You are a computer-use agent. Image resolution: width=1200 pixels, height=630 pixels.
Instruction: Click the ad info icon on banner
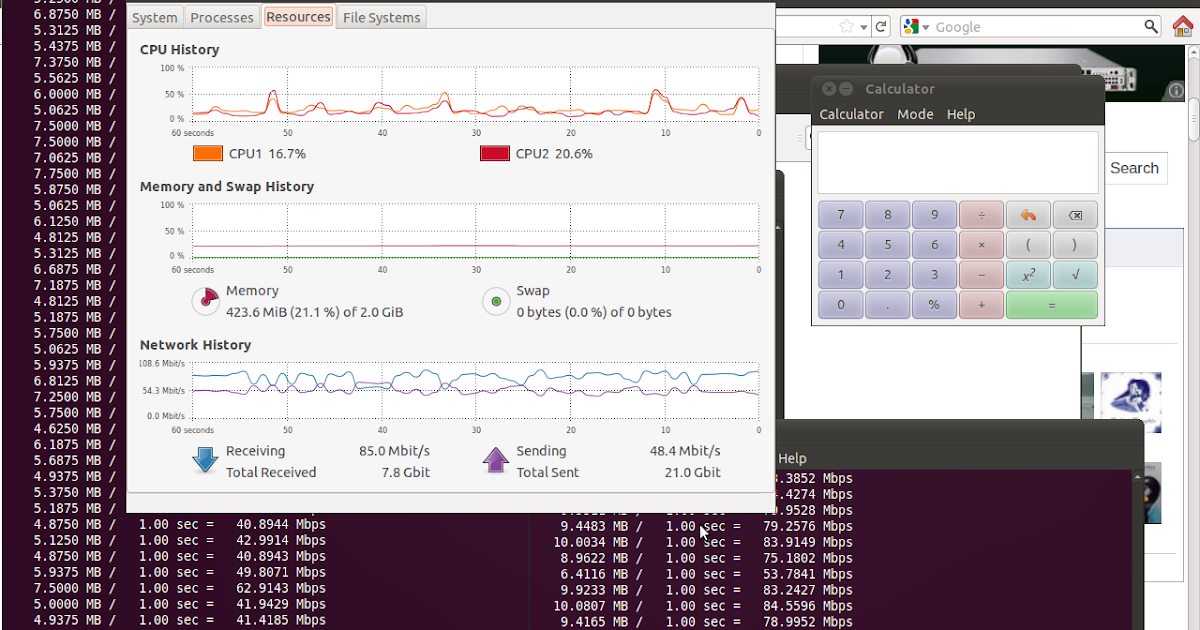click(1176, 91)
